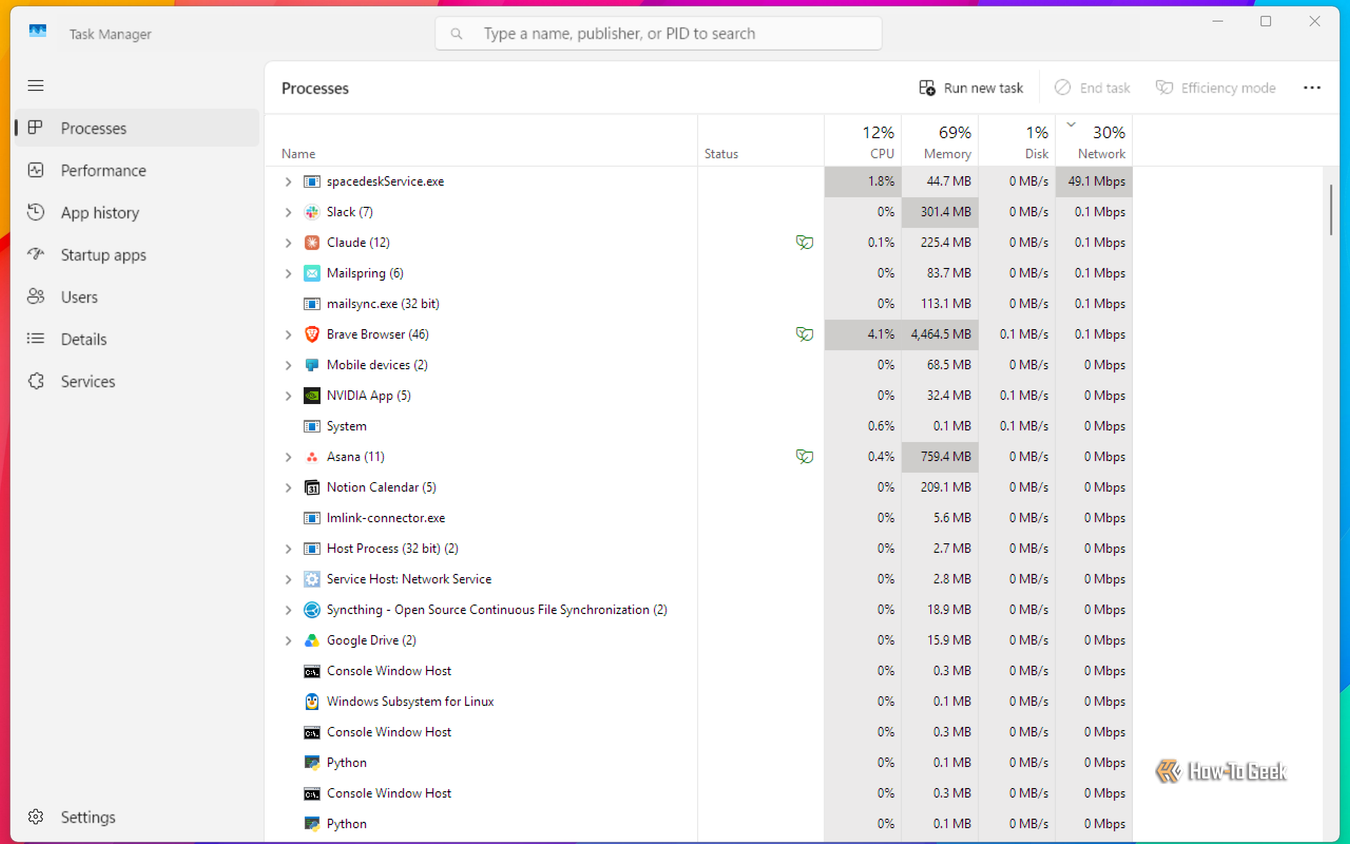1350x844 pixels.
Task: Sort by the CPU column header
Action: tap(863, 141)
